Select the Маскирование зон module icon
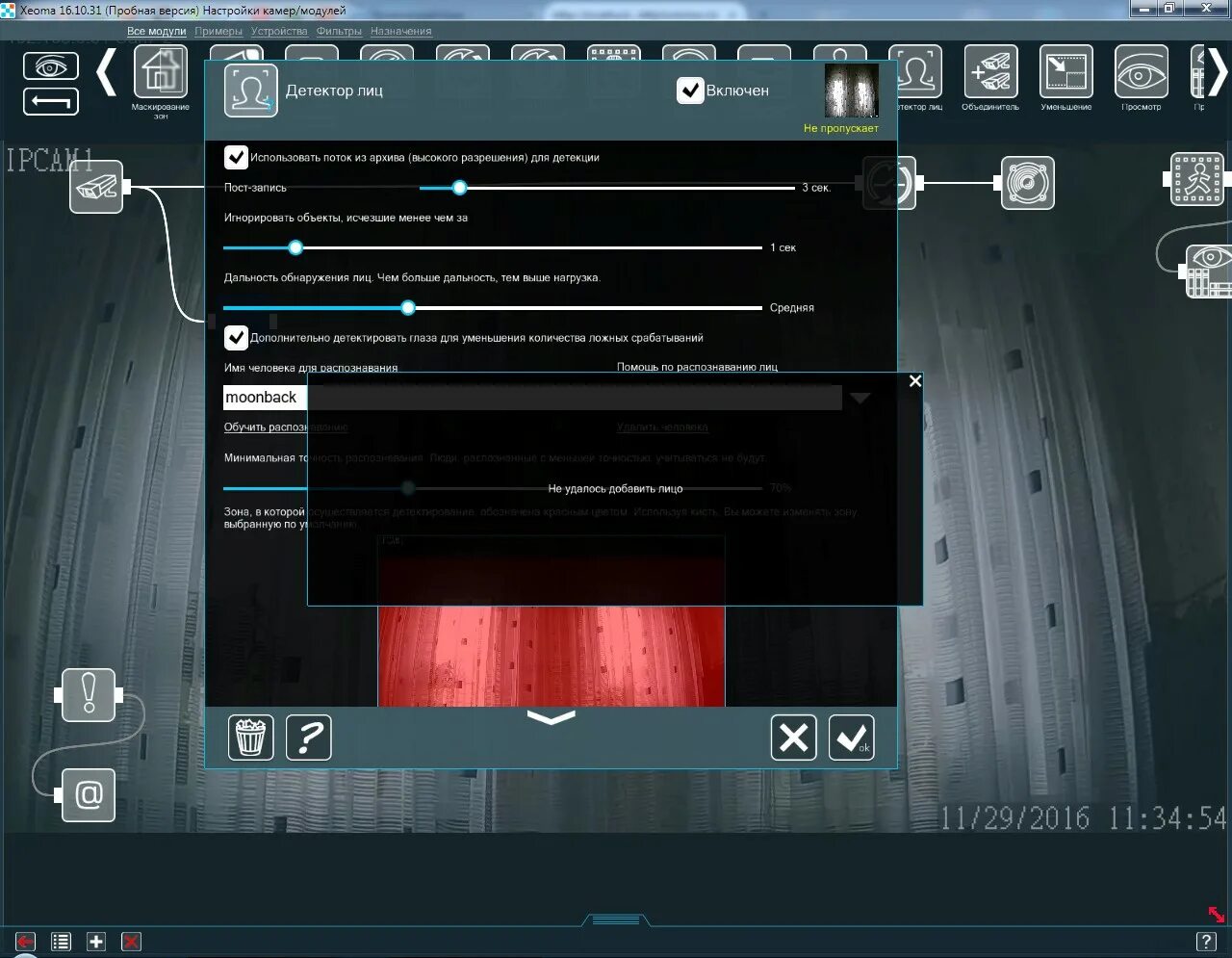The height and width of the screenshot is (958, 1232). click(x=161, y=72)
